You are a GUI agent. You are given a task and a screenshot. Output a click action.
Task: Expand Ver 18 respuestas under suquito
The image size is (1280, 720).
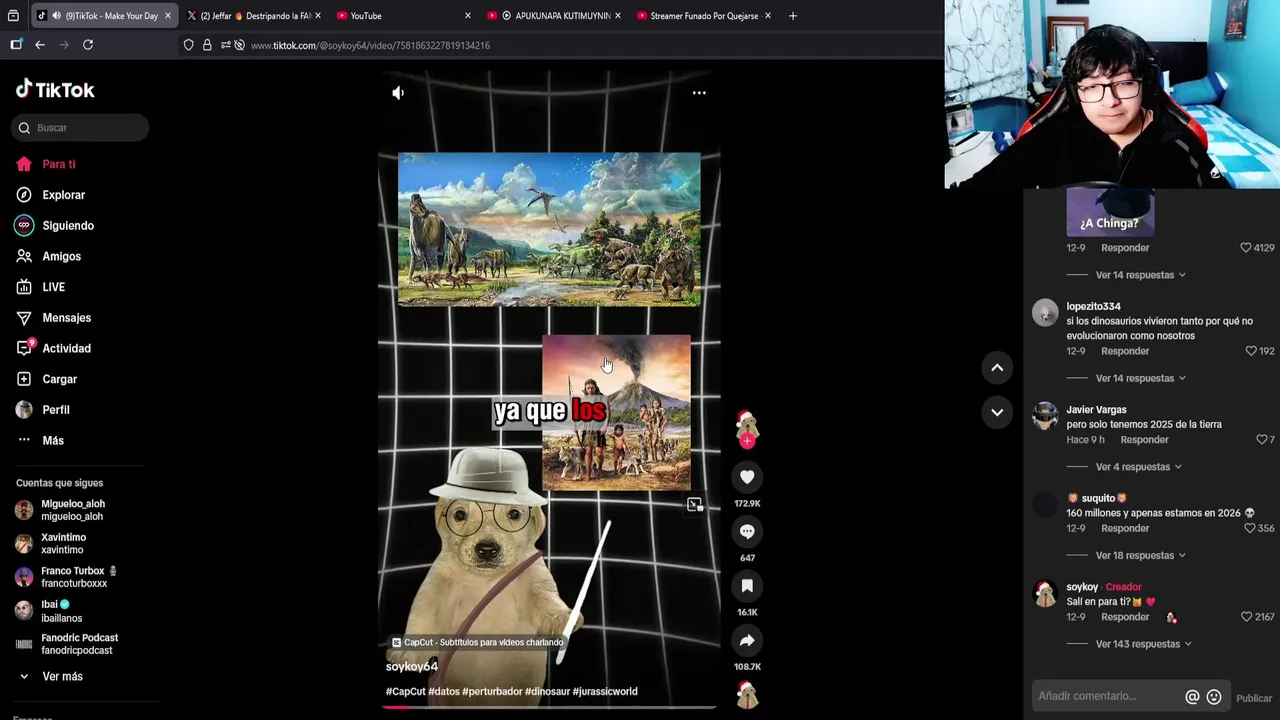pos(1140,555)
